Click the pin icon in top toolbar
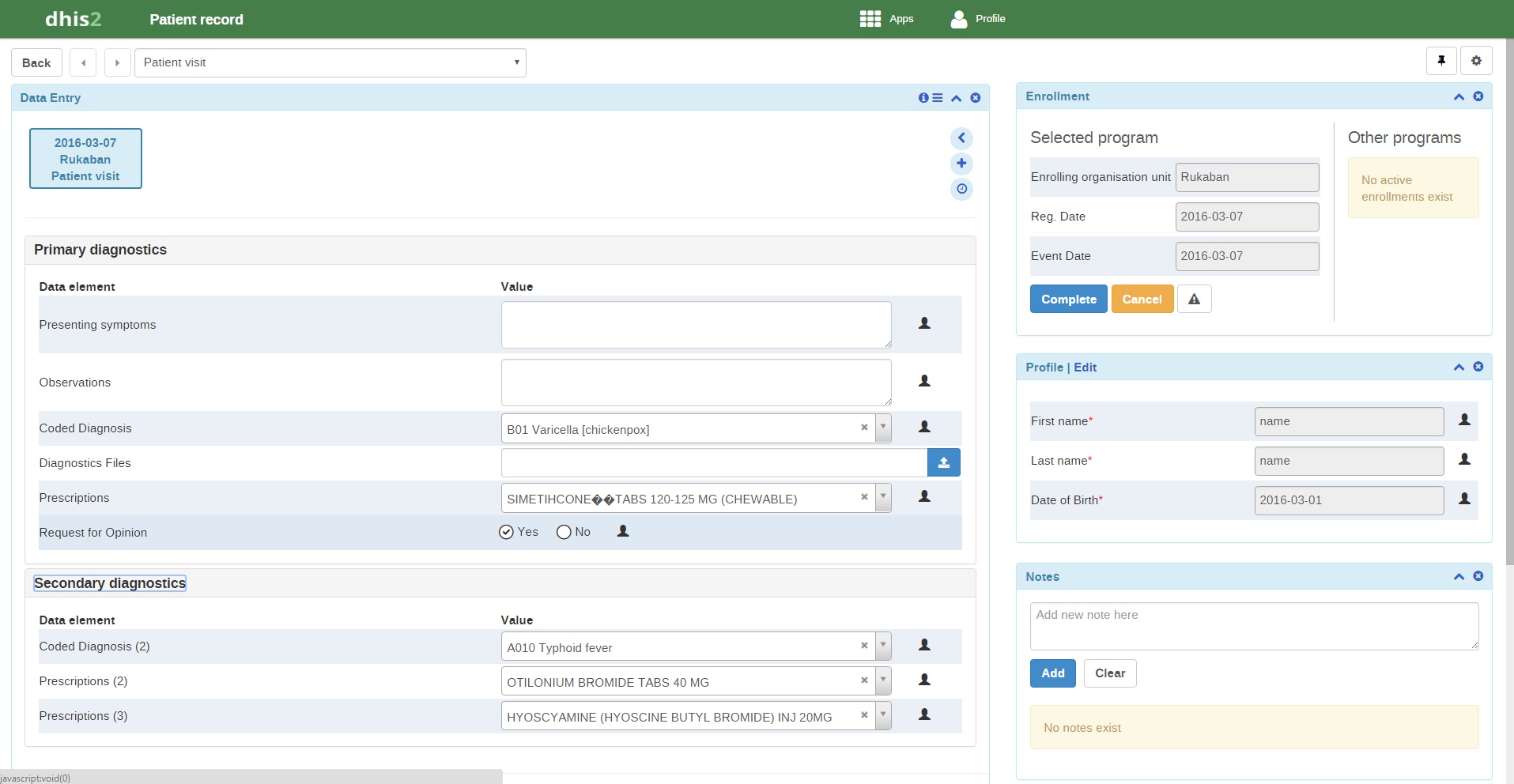The width and height of the screenshot is (1514, 784). click(1441, 61)
